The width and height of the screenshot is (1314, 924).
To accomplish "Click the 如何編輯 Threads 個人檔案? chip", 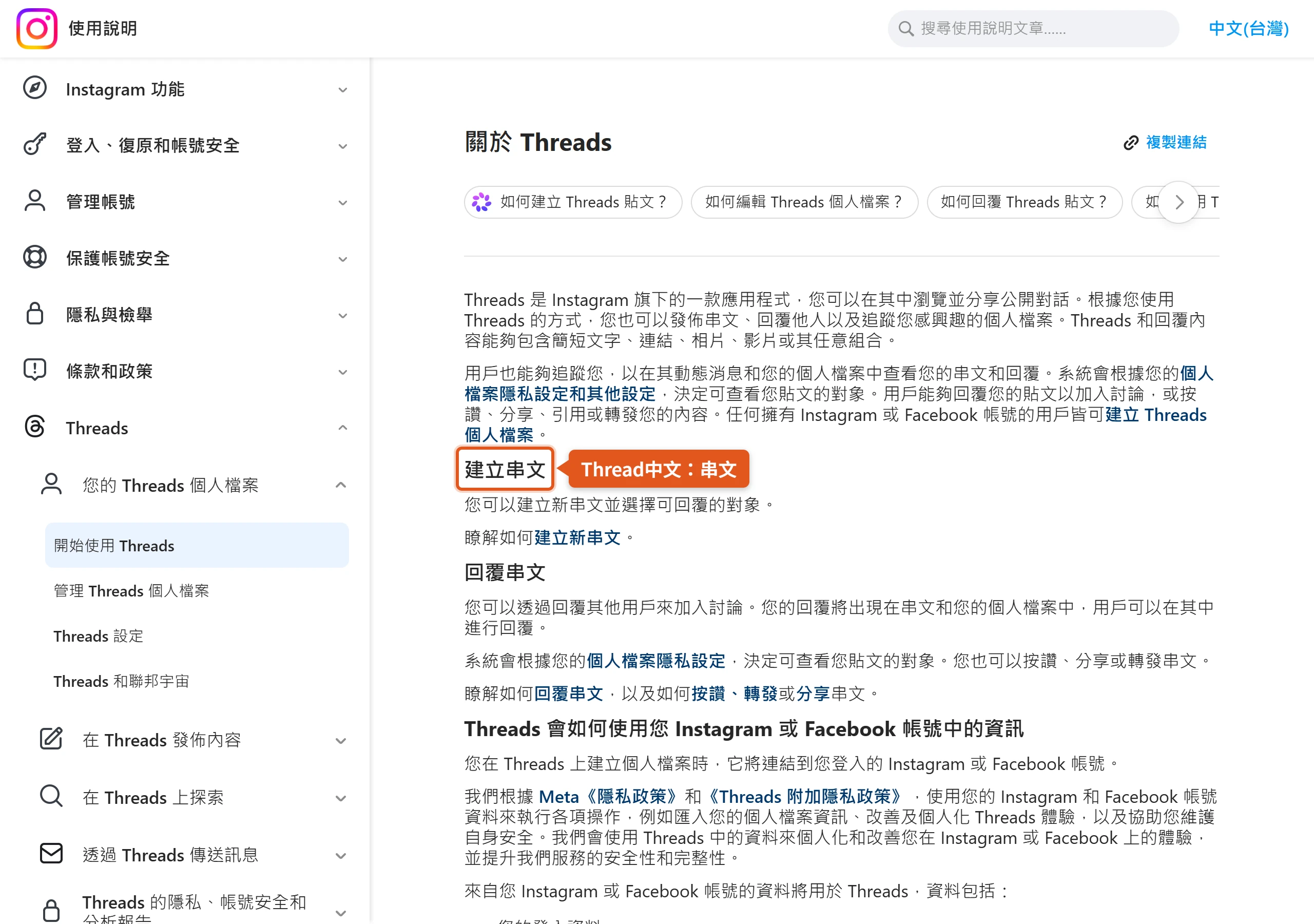I will tap(804, 202).
